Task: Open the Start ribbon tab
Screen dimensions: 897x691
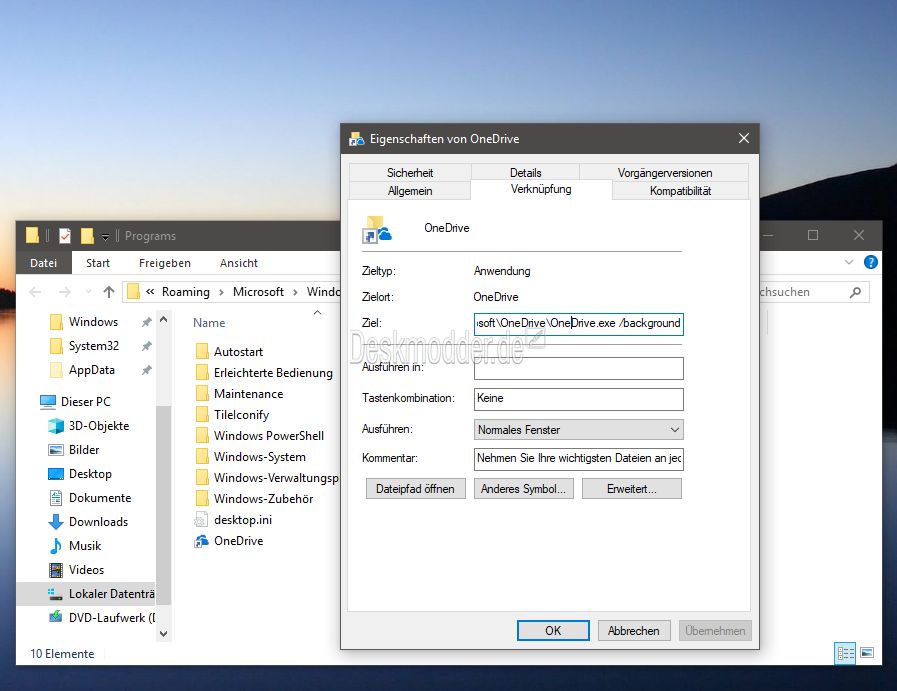Action: coord(98,263)
